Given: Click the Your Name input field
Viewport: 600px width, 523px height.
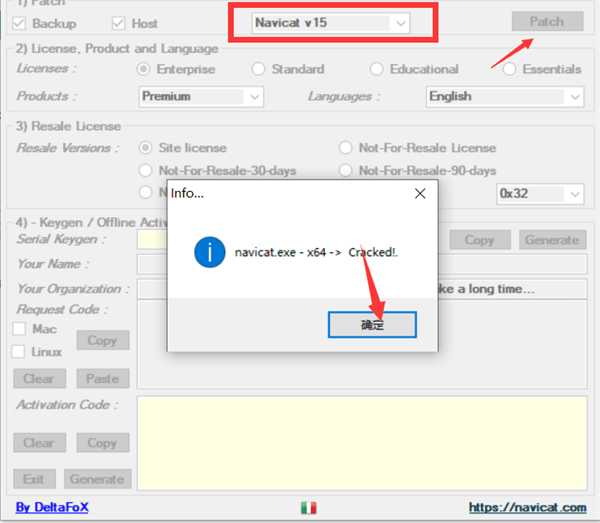Looking at the screenshot, I should click(x=362, y=264).
